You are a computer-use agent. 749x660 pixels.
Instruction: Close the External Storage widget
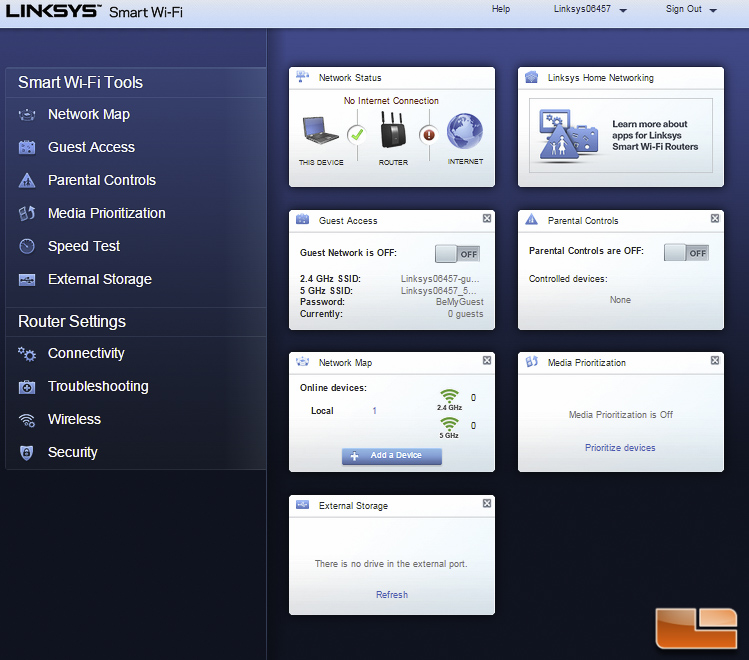[487, 503]
